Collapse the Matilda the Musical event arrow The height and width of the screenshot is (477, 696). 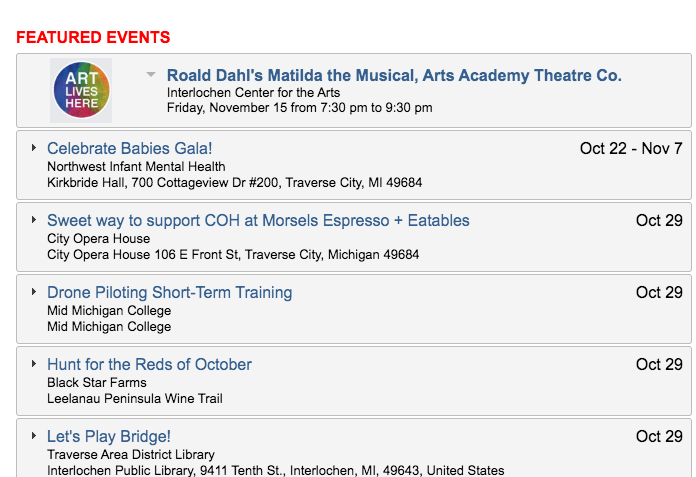151,74
